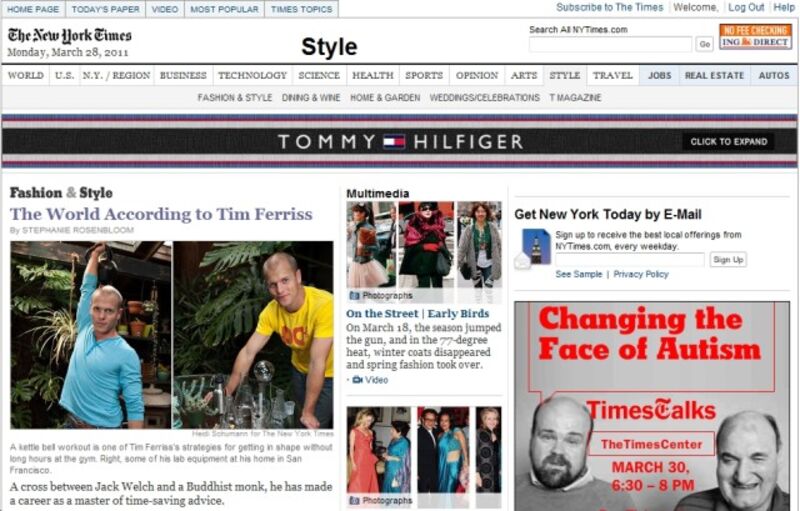The width and height of the screenshot is (800, 511).
Task: Open the Style section tab
Action: point(565,75)
